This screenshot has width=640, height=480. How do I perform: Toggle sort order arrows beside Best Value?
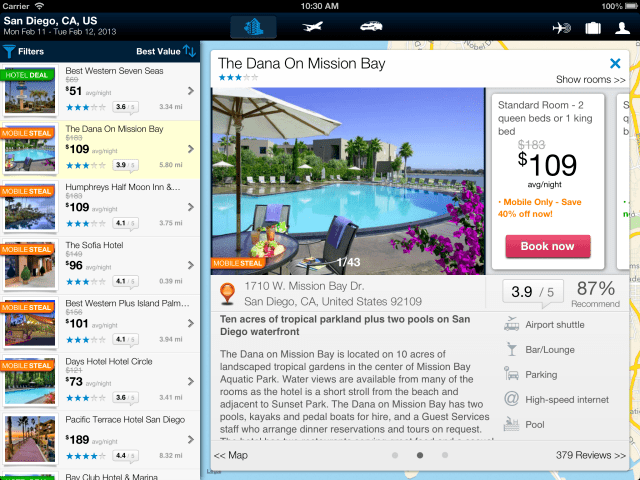[189, 51]
